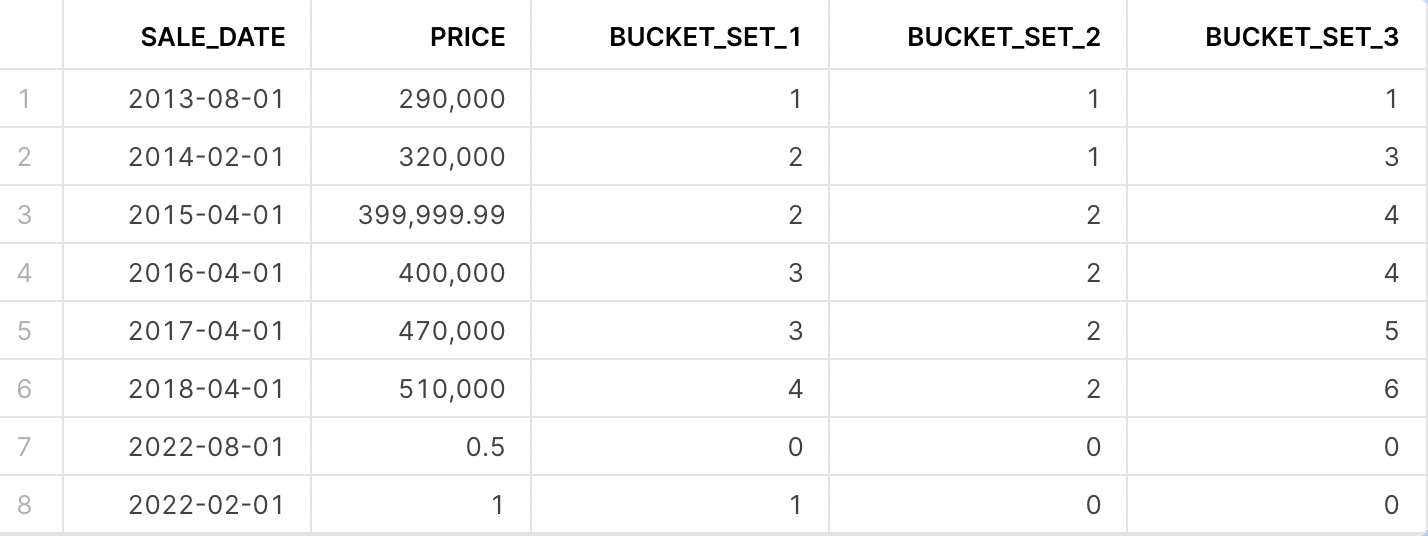Select the 400,000 price cell
1428x536 pixels.
(452, 273)
